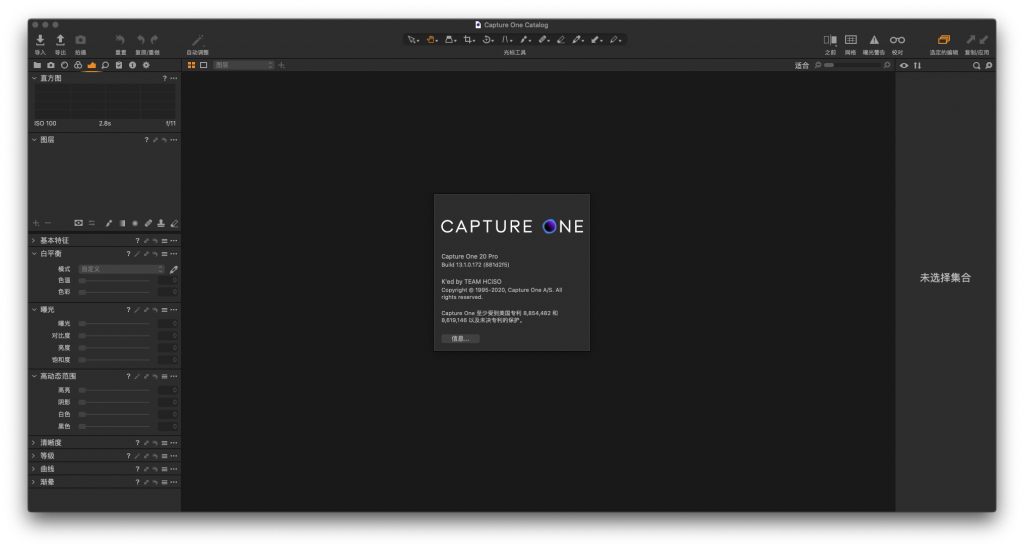Select the heal bandage icon in layers panel
1024x549 pixels.
(x=148, y=223)
